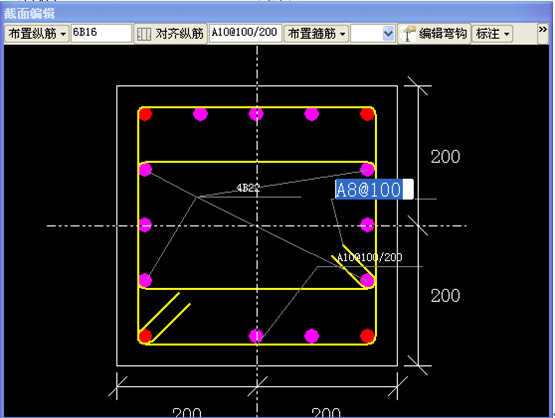Select the bottom-left red corner rebar

click(145, 336)
